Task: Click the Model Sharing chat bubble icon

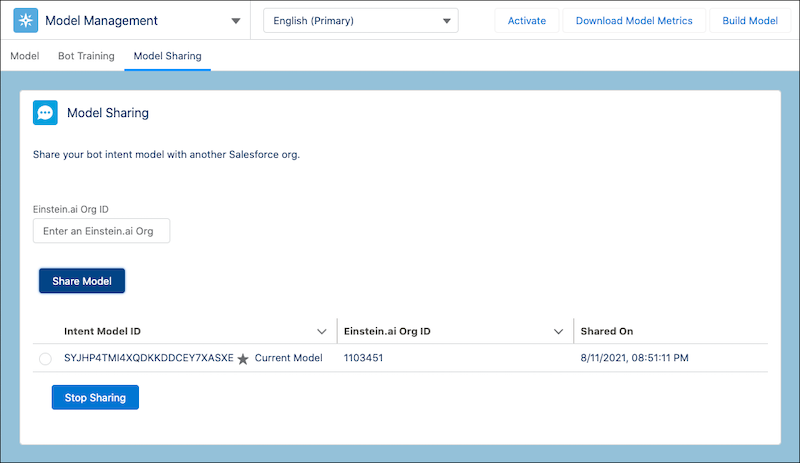Action: coord(45,112)
